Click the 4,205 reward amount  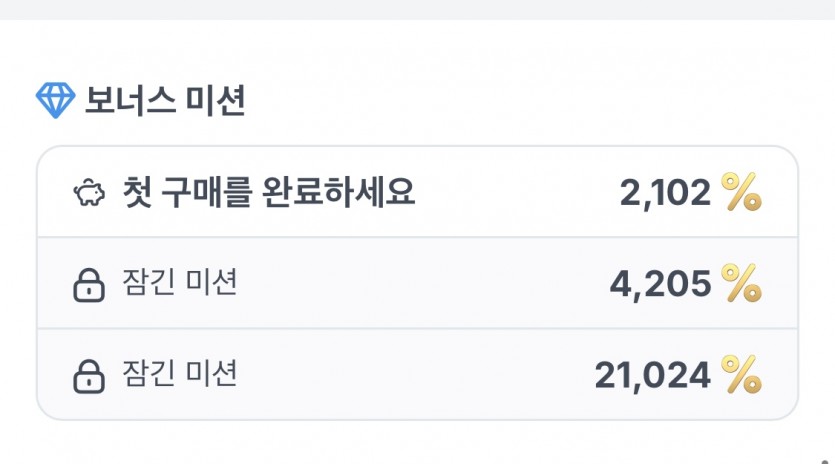point(660,284)
